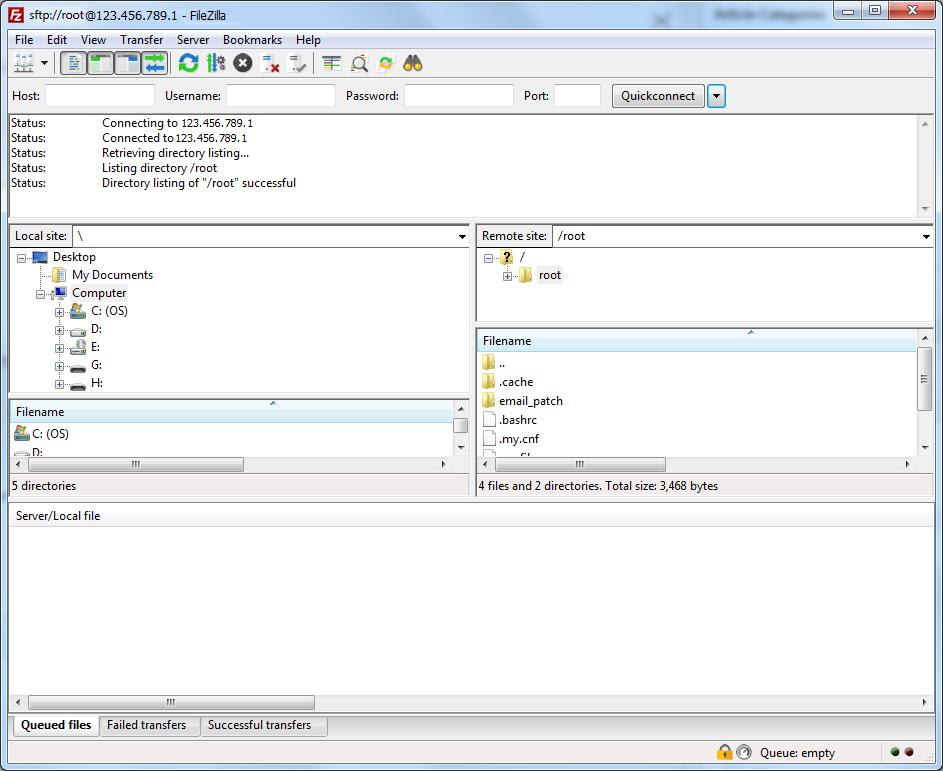Expand the E: drive tree node
This screenshot has width=943, height=771.
(x=59, y=348)
